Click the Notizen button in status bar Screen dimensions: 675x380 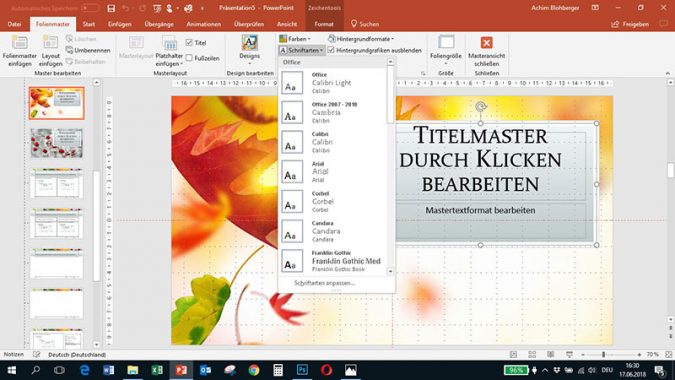(14, 354)
